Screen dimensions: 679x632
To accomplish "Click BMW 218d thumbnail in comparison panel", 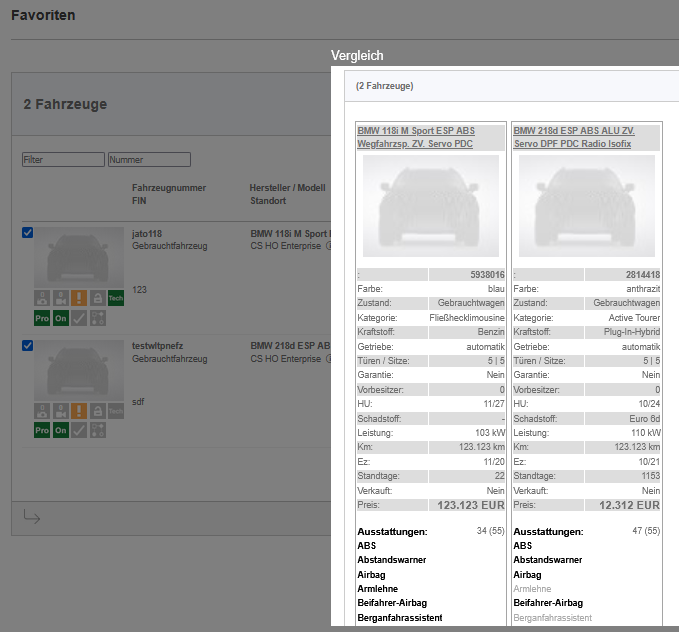I will (x=587, y=207).
